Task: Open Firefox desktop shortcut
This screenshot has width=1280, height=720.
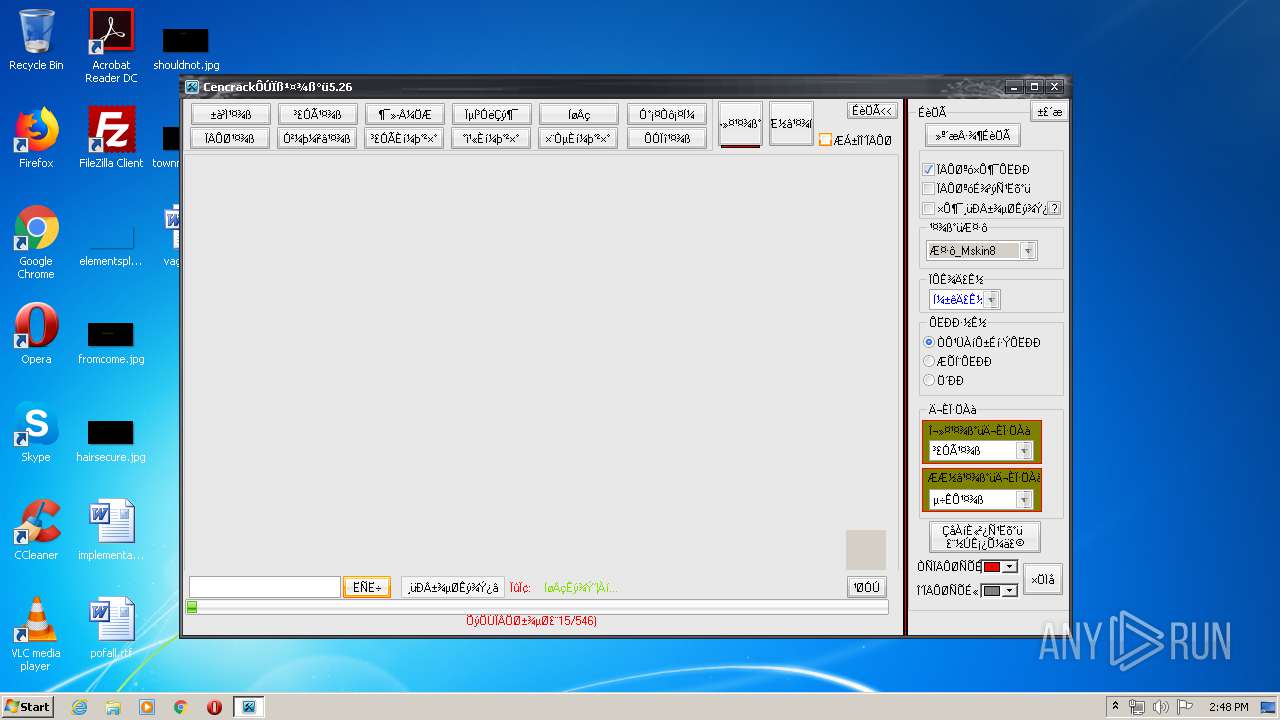Action: [36, 138]
